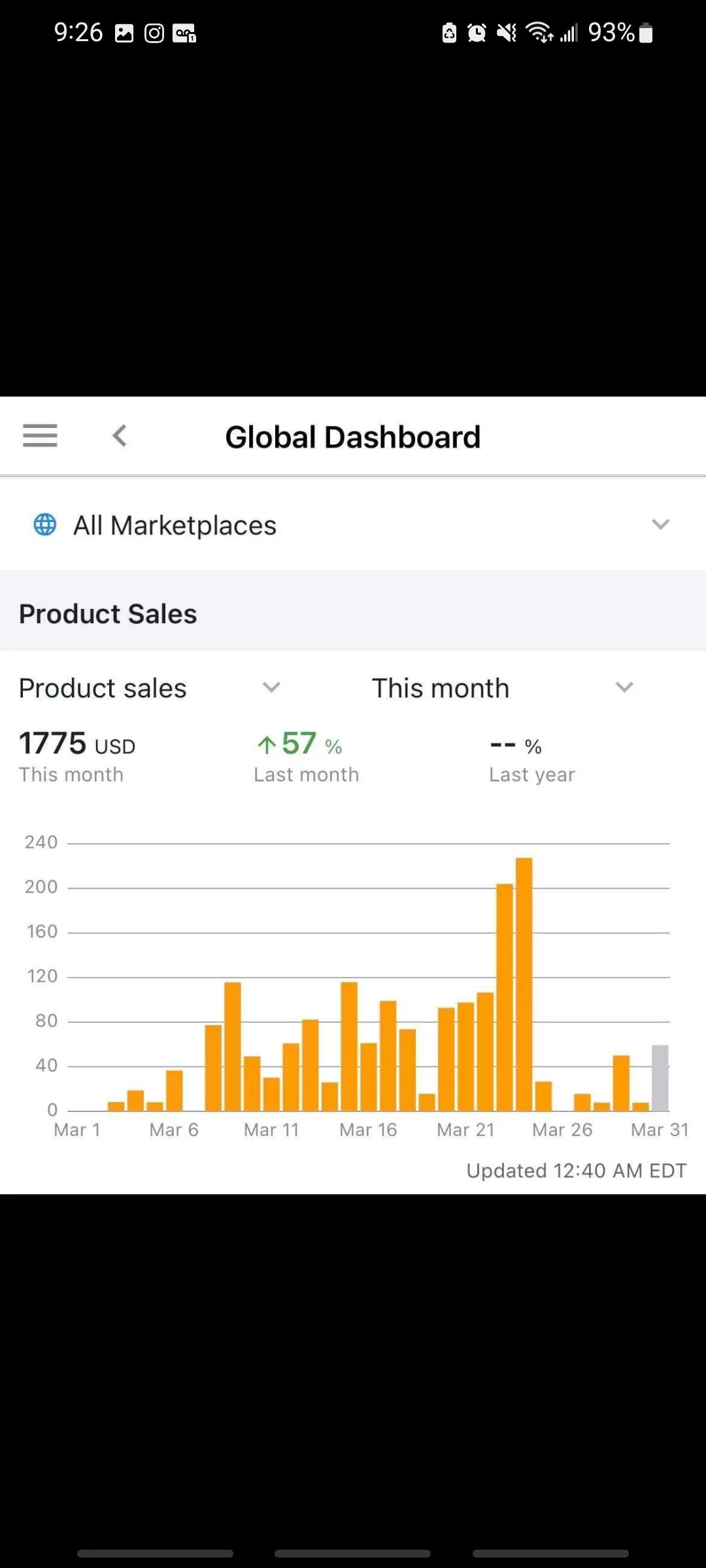Screen dimensions: 706x1568
Task: Tap the back arrow icon
Action: point(120,436)
